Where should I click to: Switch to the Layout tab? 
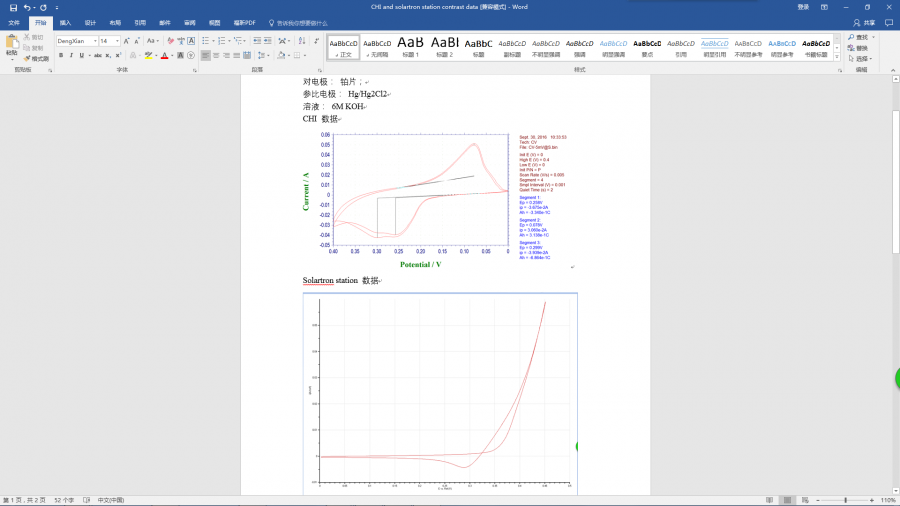click(115, 23)
